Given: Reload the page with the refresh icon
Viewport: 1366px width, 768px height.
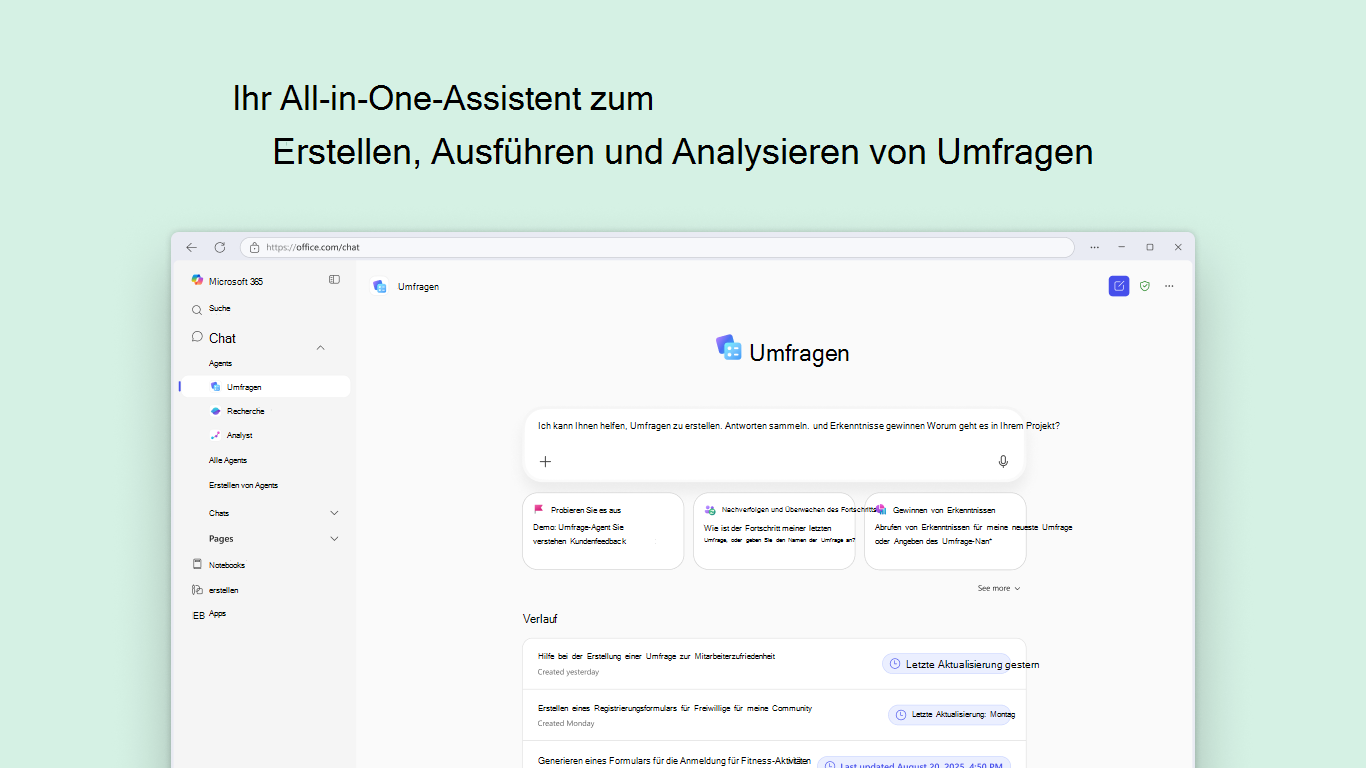Looking at the screenshot, I should (220, 247).
